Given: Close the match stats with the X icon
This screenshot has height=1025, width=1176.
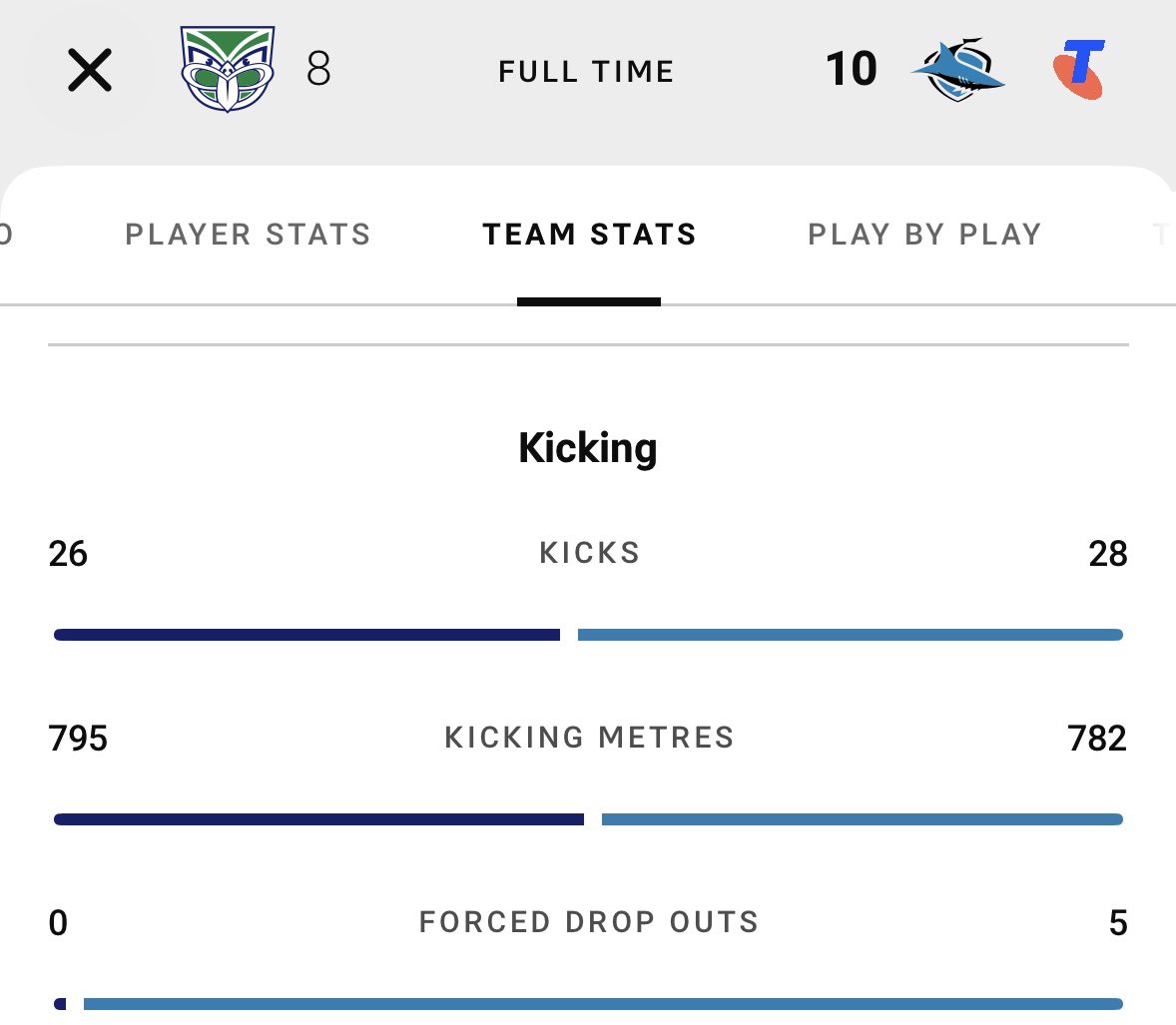Looking at the screenshot, I should (89, 70).
